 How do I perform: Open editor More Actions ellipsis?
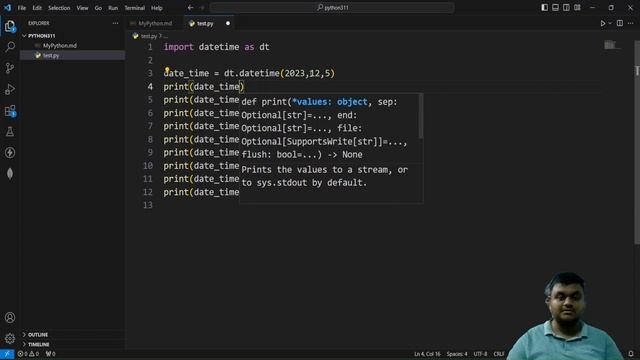point(631,23)
